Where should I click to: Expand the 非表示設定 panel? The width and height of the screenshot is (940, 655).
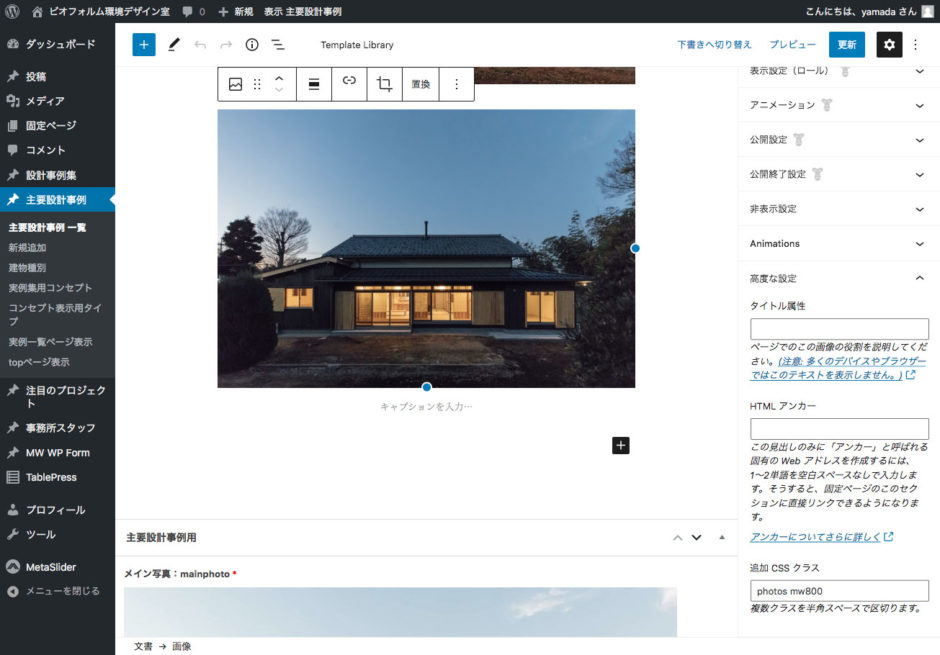point(839,209)
